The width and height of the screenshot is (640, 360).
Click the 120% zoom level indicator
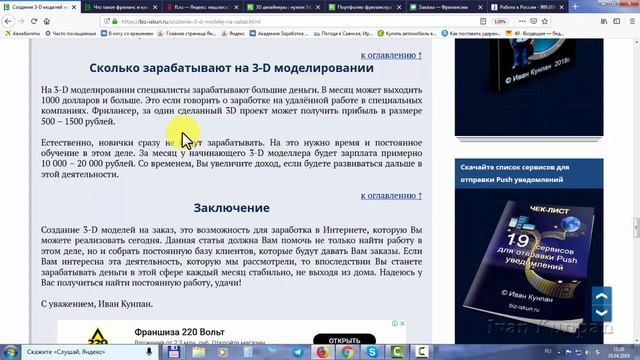(x=500, y=21)
